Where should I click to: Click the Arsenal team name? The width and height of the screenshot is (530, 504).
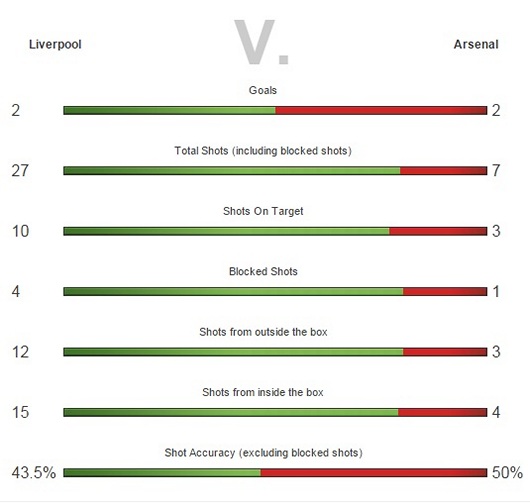tap(476, 44)
